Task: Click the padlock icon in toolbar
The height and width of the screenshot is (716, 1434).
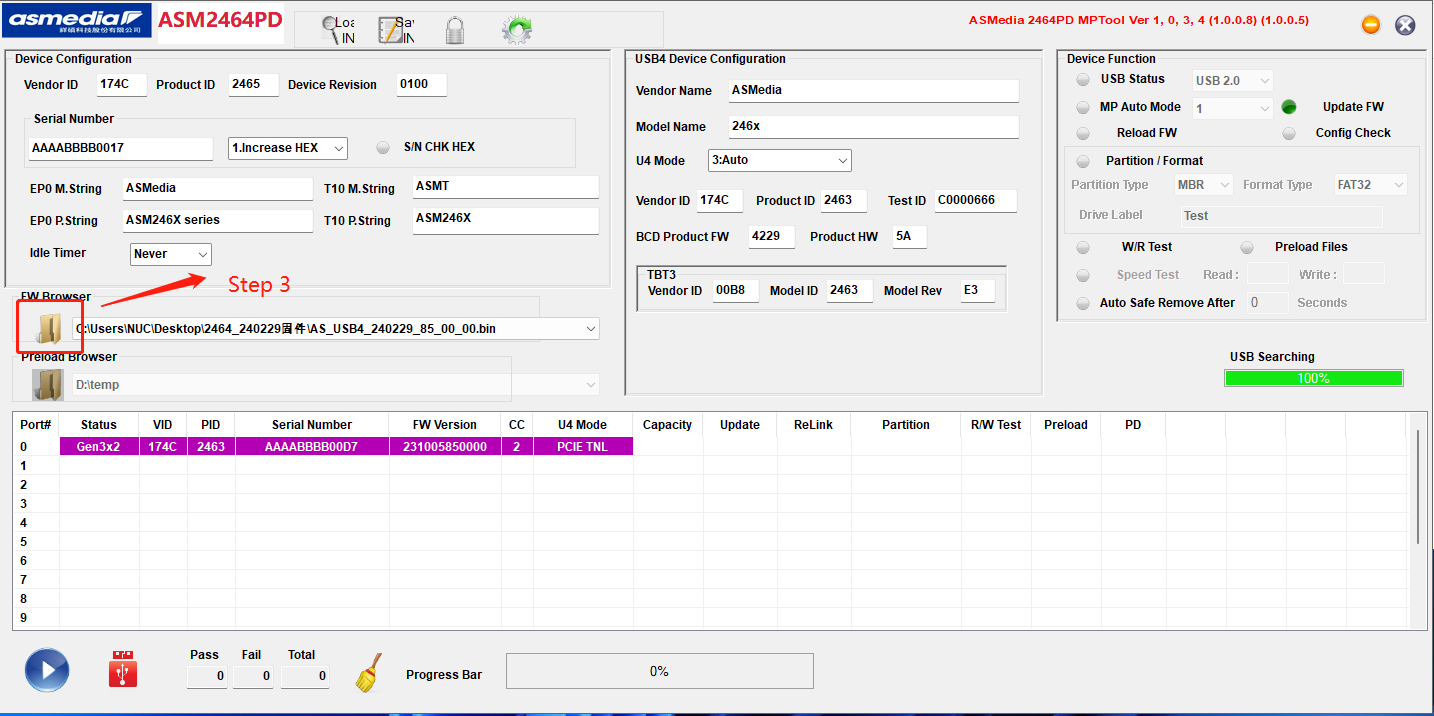Action: coord(455,30)
